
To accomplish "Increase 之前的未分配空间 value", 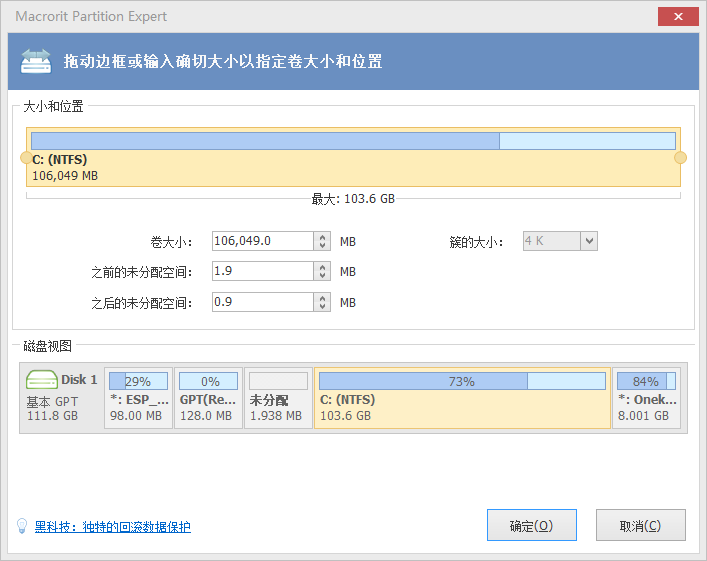I will [x=322, y=267].
